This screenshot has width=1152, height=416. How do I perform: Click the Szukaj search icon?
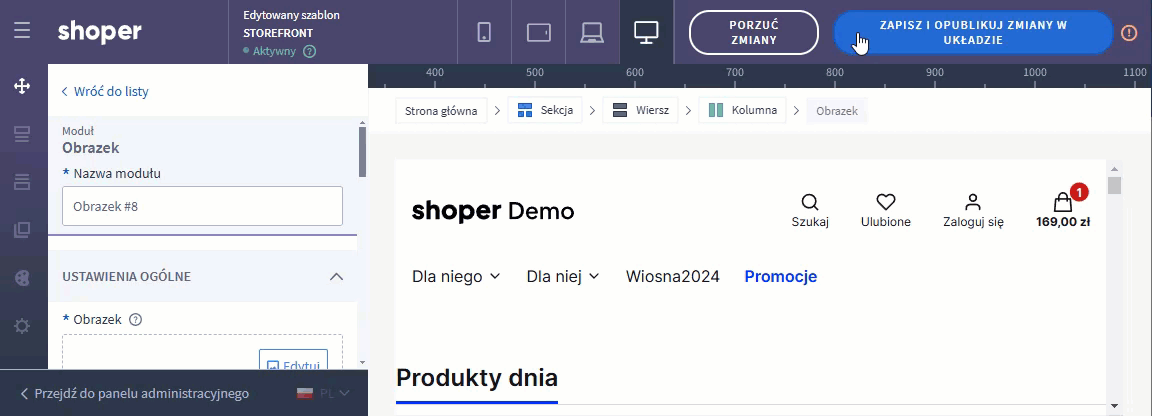pyautogui.click(x=810, y=202)
